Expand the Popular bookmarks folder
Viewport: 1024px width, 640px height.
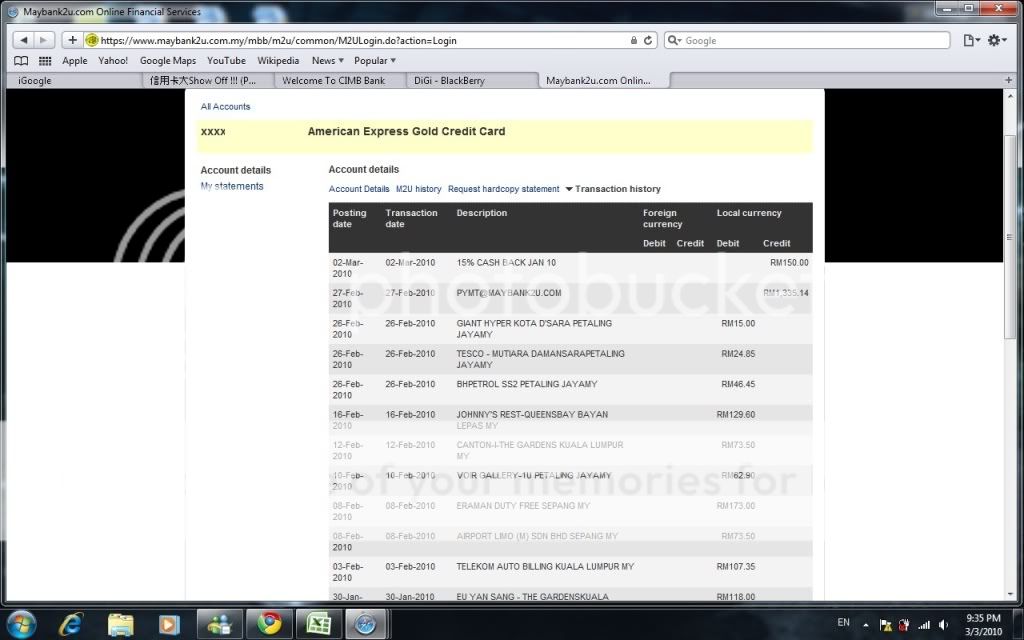(x=375, y=61)
